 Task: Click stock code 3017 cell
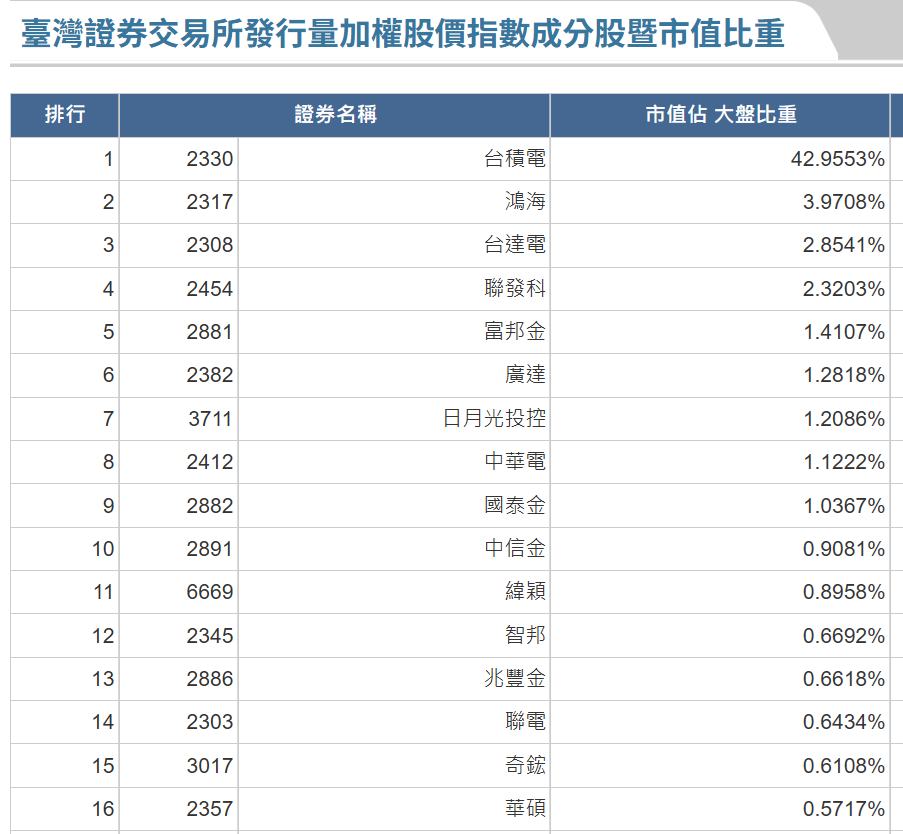coord(209,766)
